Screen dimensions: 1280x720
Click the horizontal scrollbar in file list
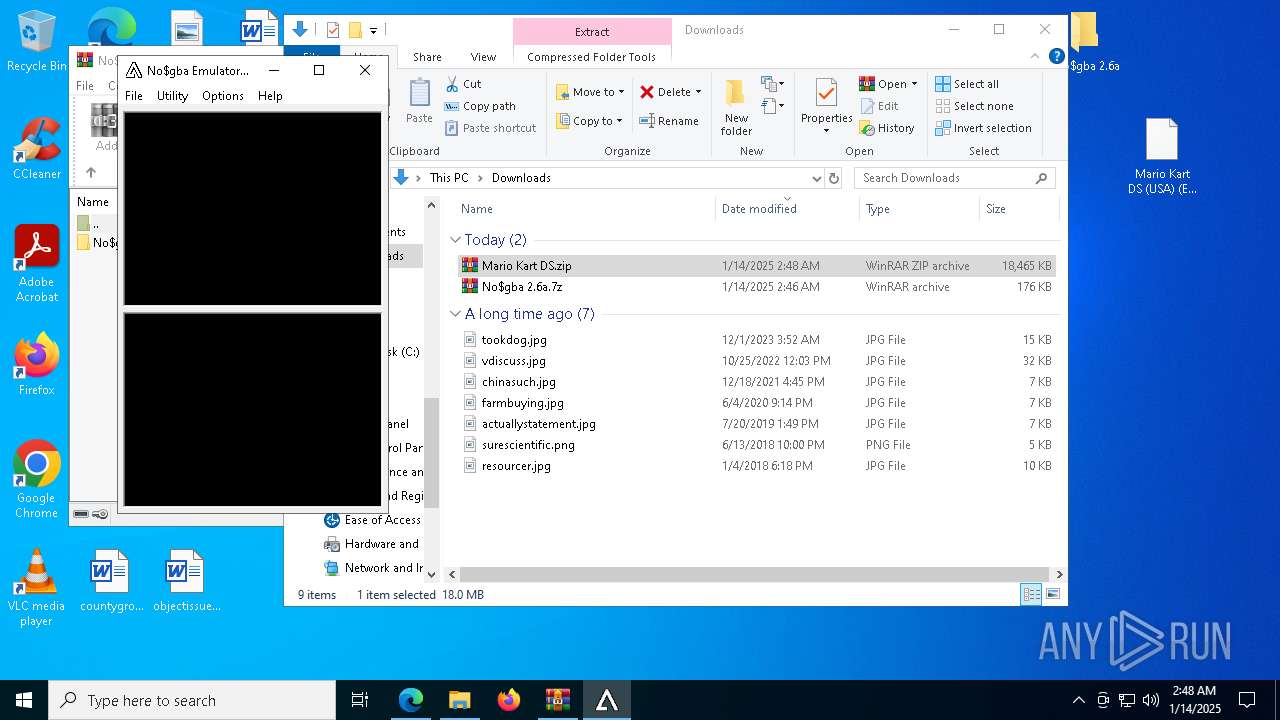click(x=754, y=575)
